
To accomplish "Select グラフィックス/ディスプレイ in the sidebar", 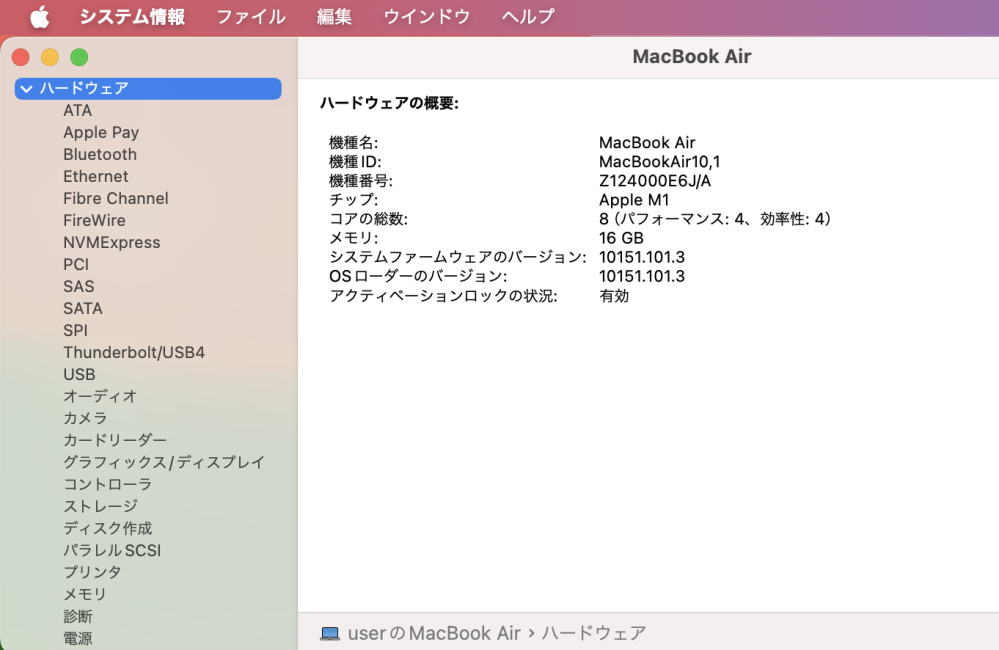I will [x=164, y=462].
